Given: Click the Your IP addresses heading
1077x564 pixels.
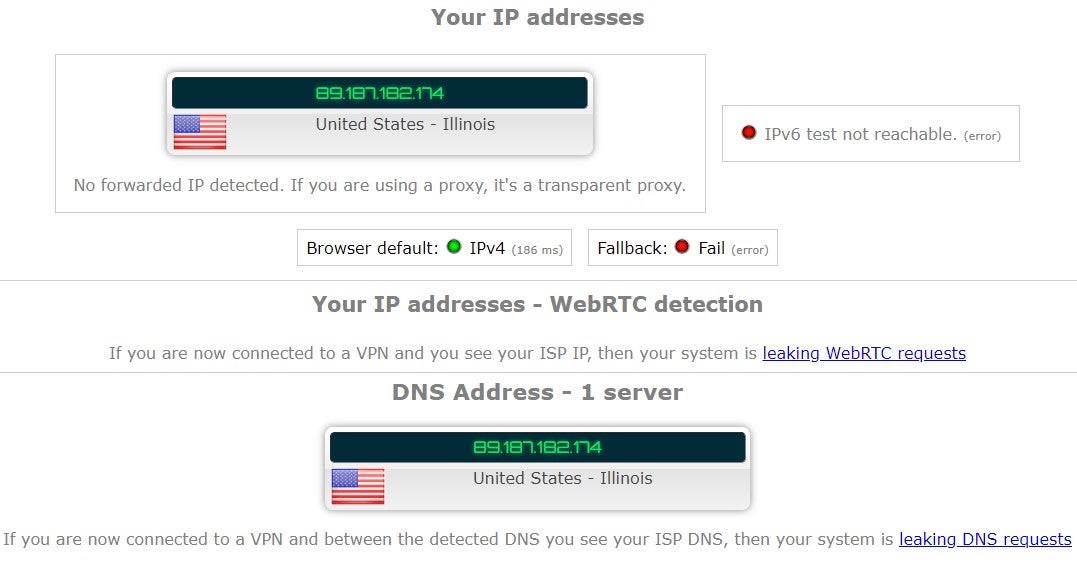Looking at the screenshot, I should pyautogui.click(x=538, y=17).
